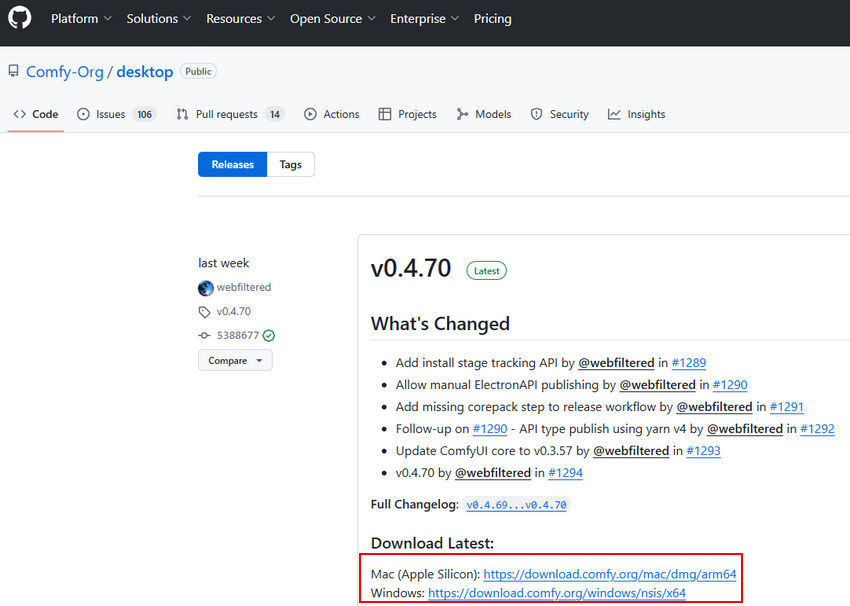Switch to the Tags view

click(291, 164)
